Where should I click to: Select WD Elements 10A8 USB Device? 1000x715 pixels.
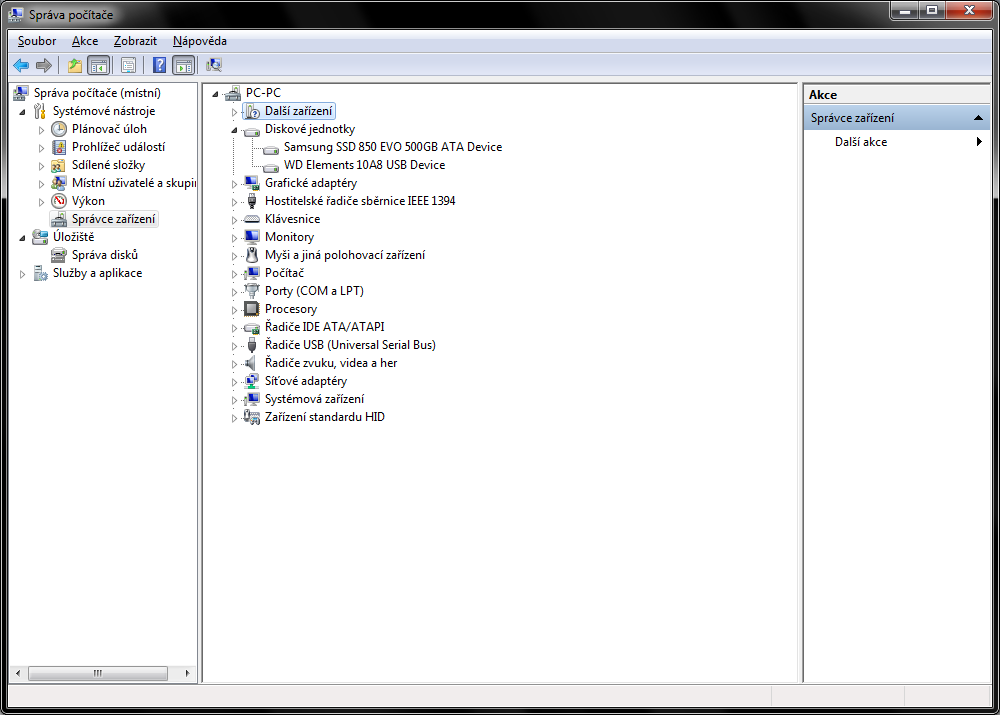pyautogui.click(x=364, y=165)
